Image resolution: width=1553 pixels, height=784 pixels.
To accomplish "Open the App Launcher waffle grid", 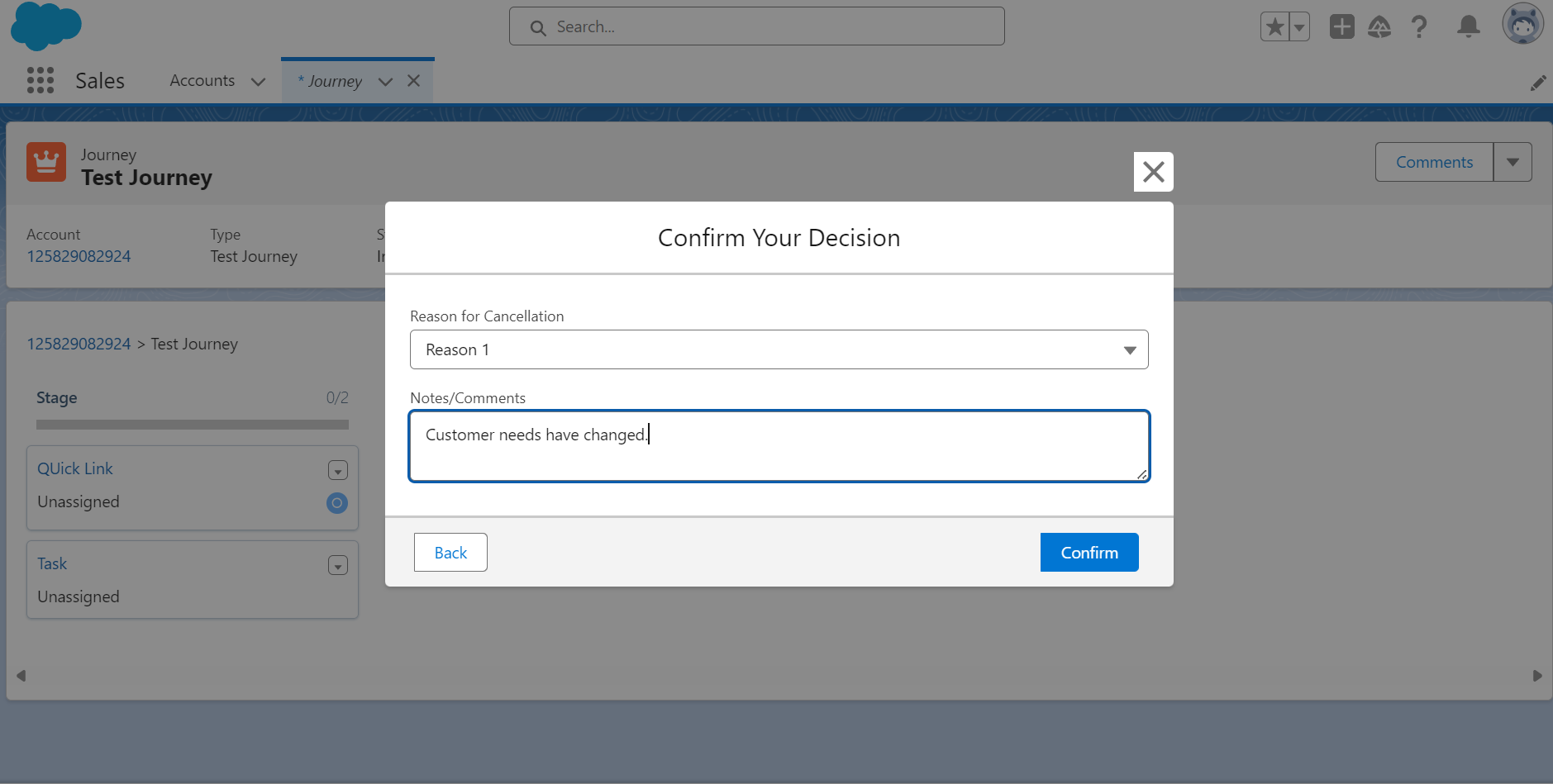I will click(39, 80).
